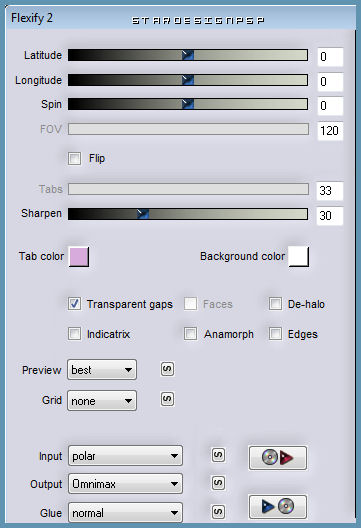Click the S icon beside Grid dropdown
This screenshot has width=361, height=528.
coord(167,399)
